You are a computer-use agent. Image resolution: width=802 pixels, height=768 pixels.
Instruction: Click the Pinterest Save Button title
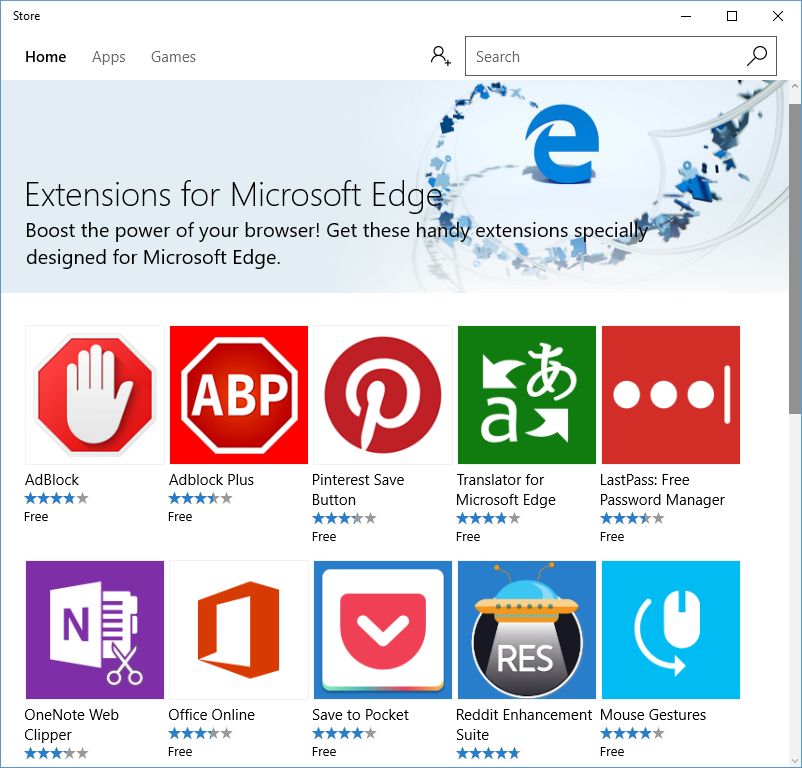point(358,490)
